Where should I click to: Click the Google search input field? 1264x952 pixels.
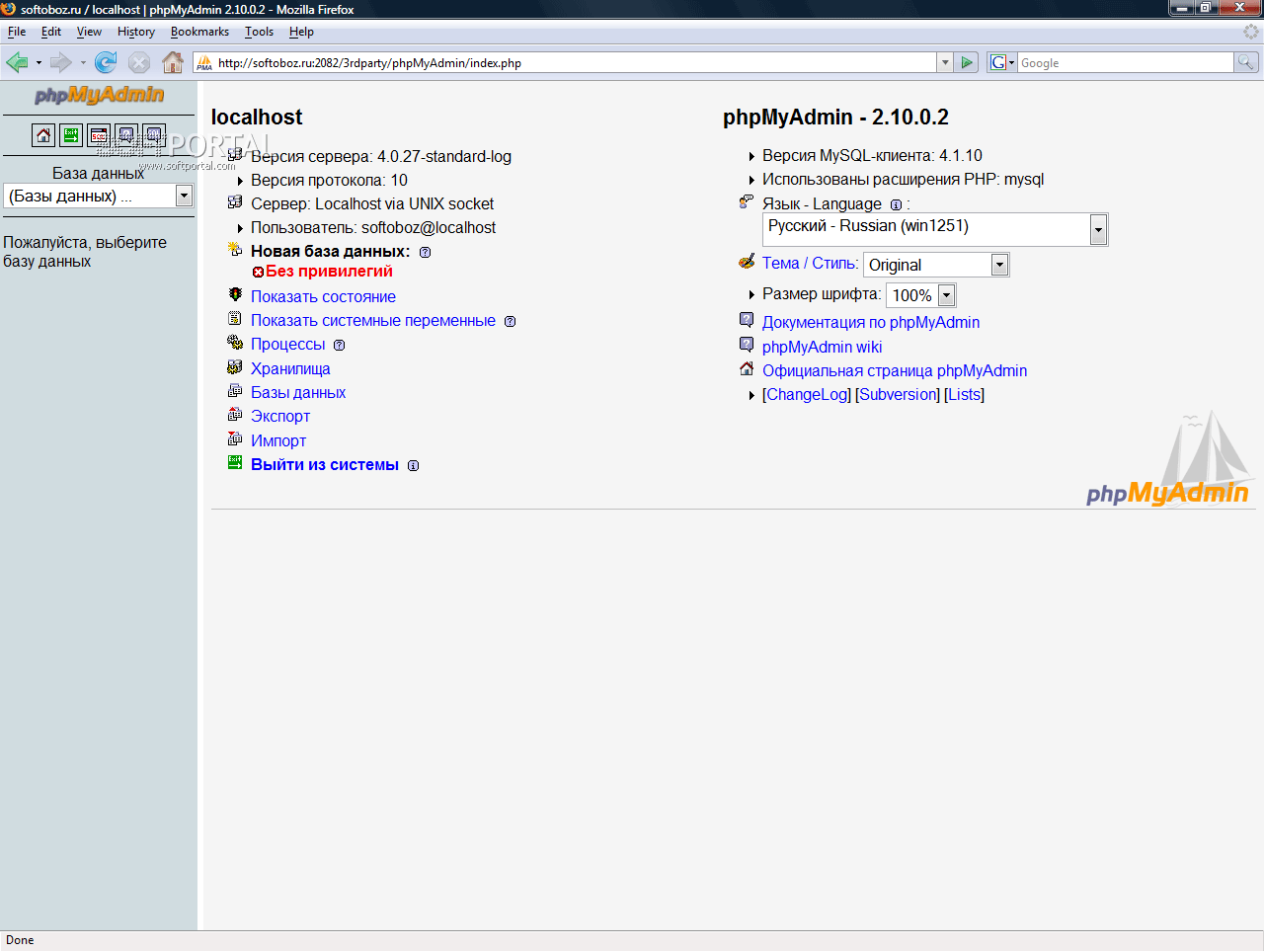click(x=1126, y=62)
